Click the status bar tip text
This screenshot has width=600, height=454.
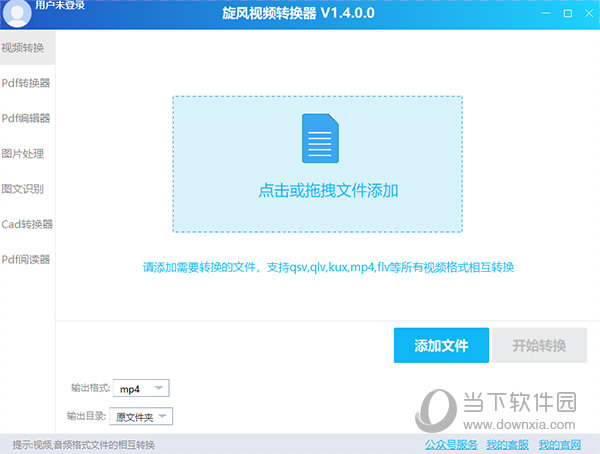[84, 445]
